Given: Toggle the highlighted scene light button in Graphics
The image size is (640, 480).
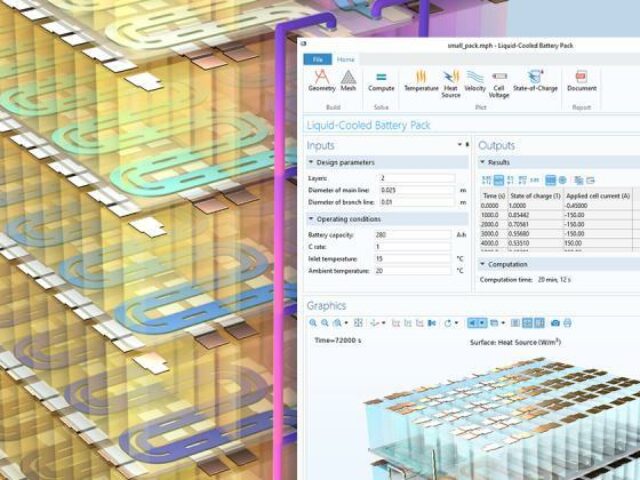Looking at the screenshot, I should 472,323.
